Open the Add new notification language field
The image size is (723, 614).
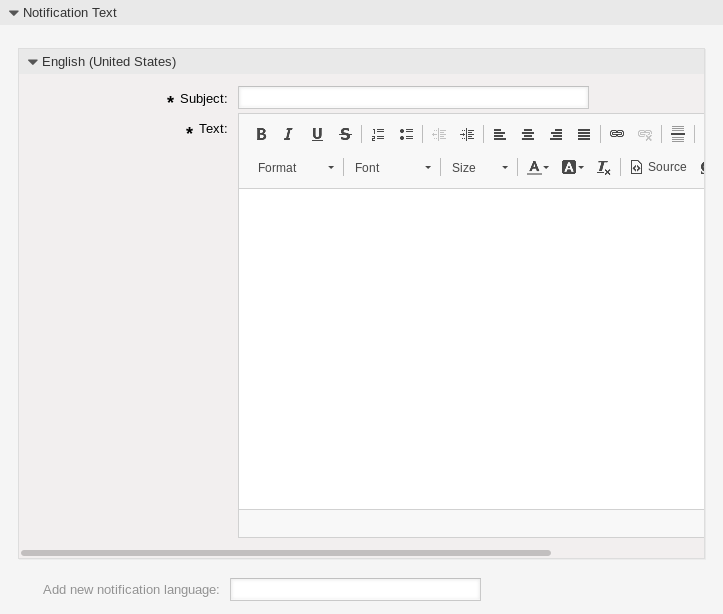click(x=356, y=590)
